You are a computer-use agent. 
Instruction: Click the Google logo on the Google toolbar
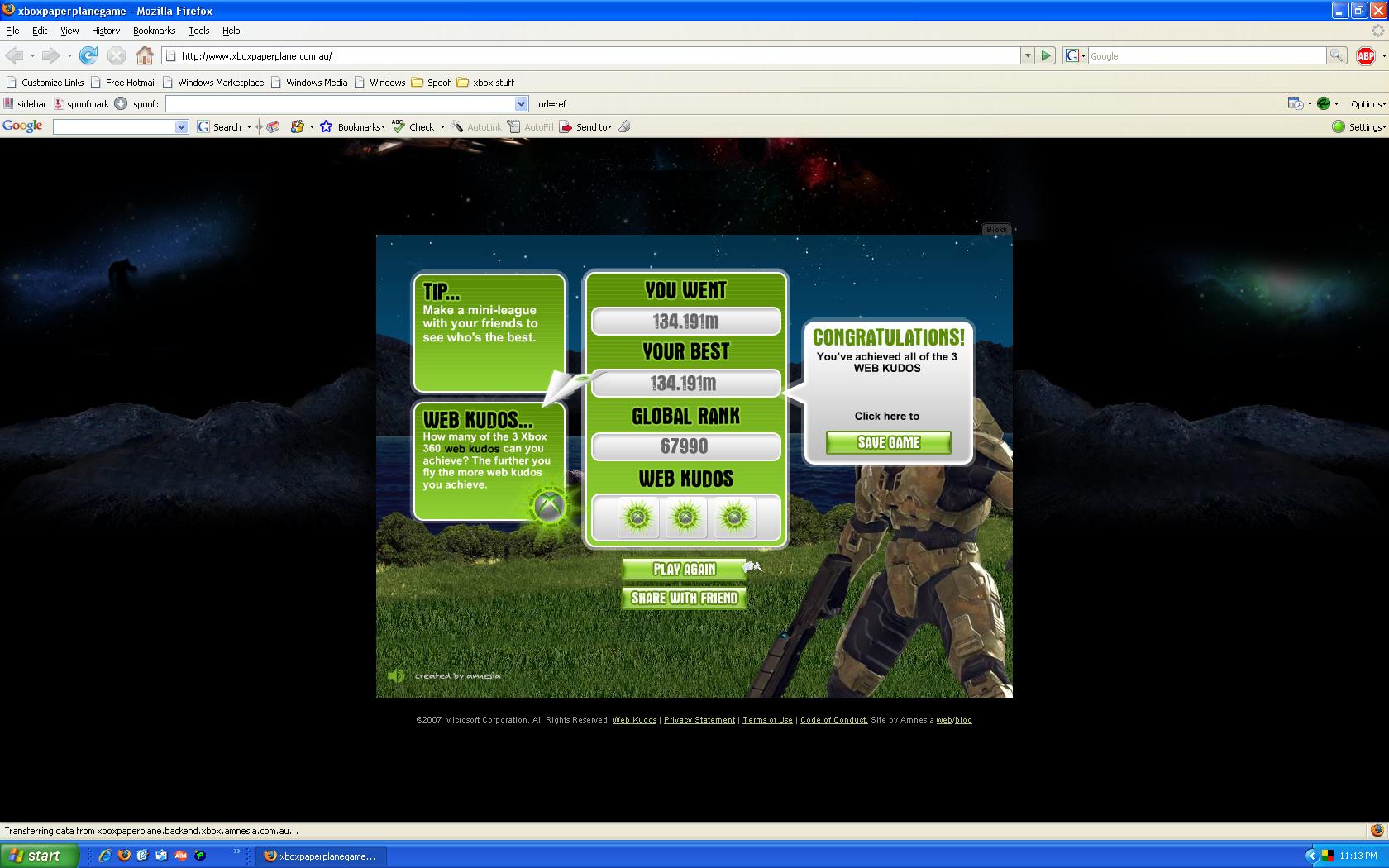click(22, 126)
